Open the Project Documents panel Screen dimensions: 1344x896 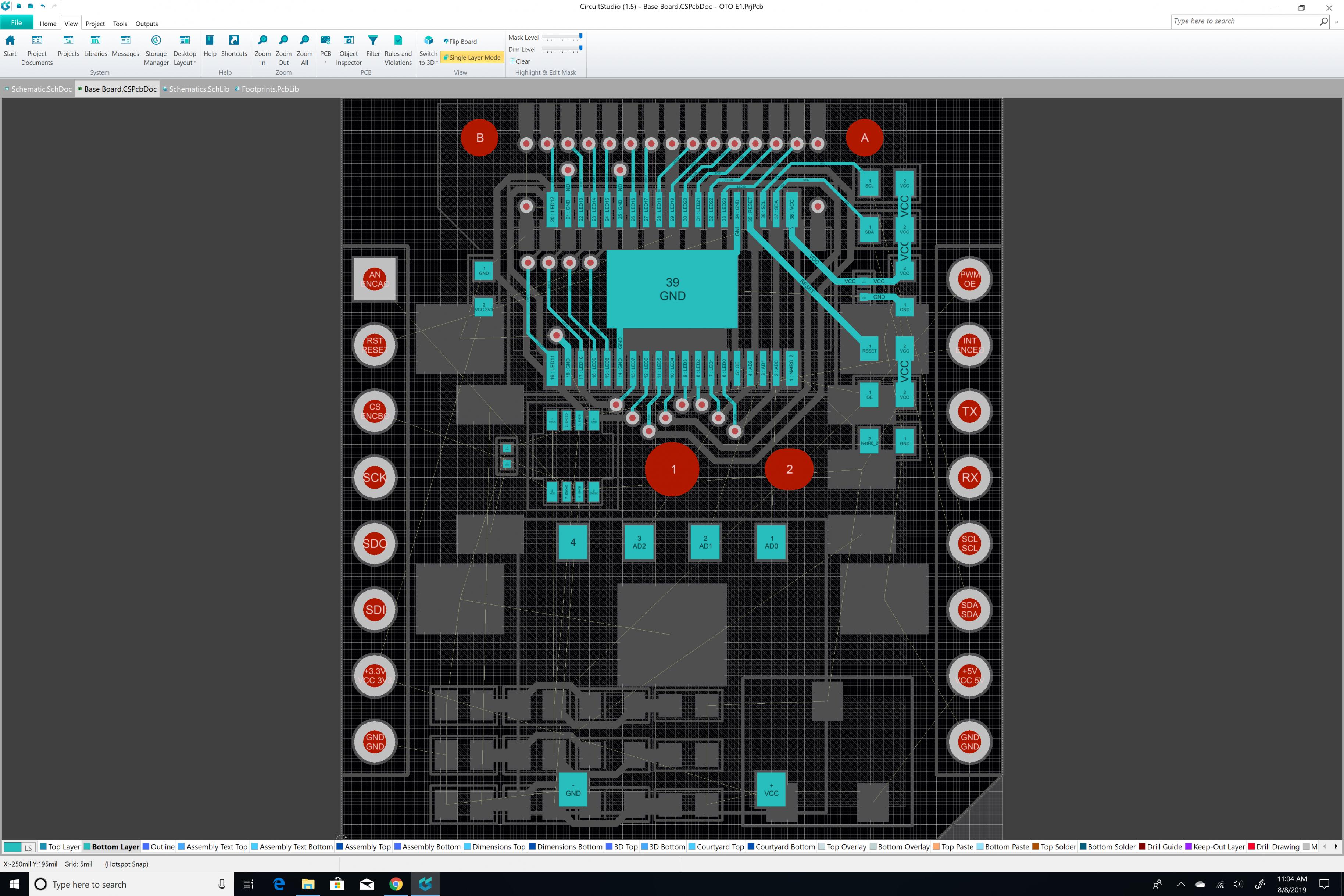36,50
